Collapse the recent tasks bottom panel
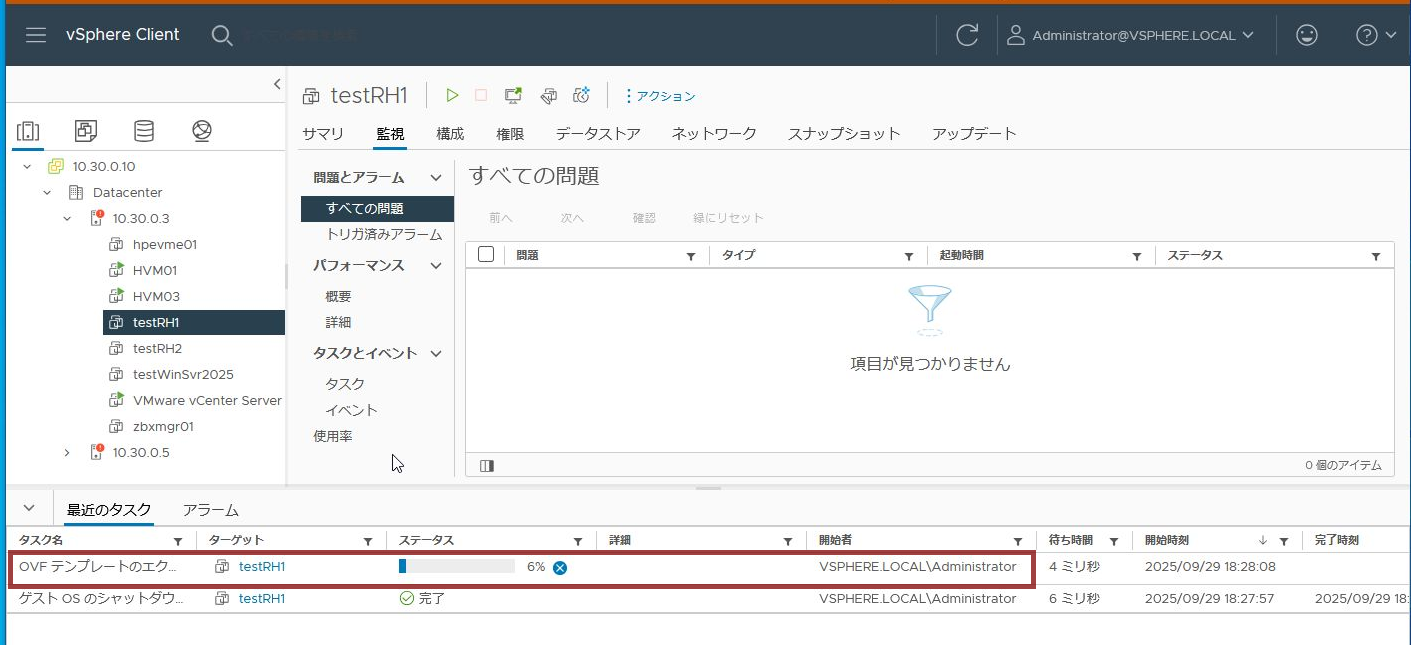This screenshot has width=1411, height=645. tap(29, 508)
